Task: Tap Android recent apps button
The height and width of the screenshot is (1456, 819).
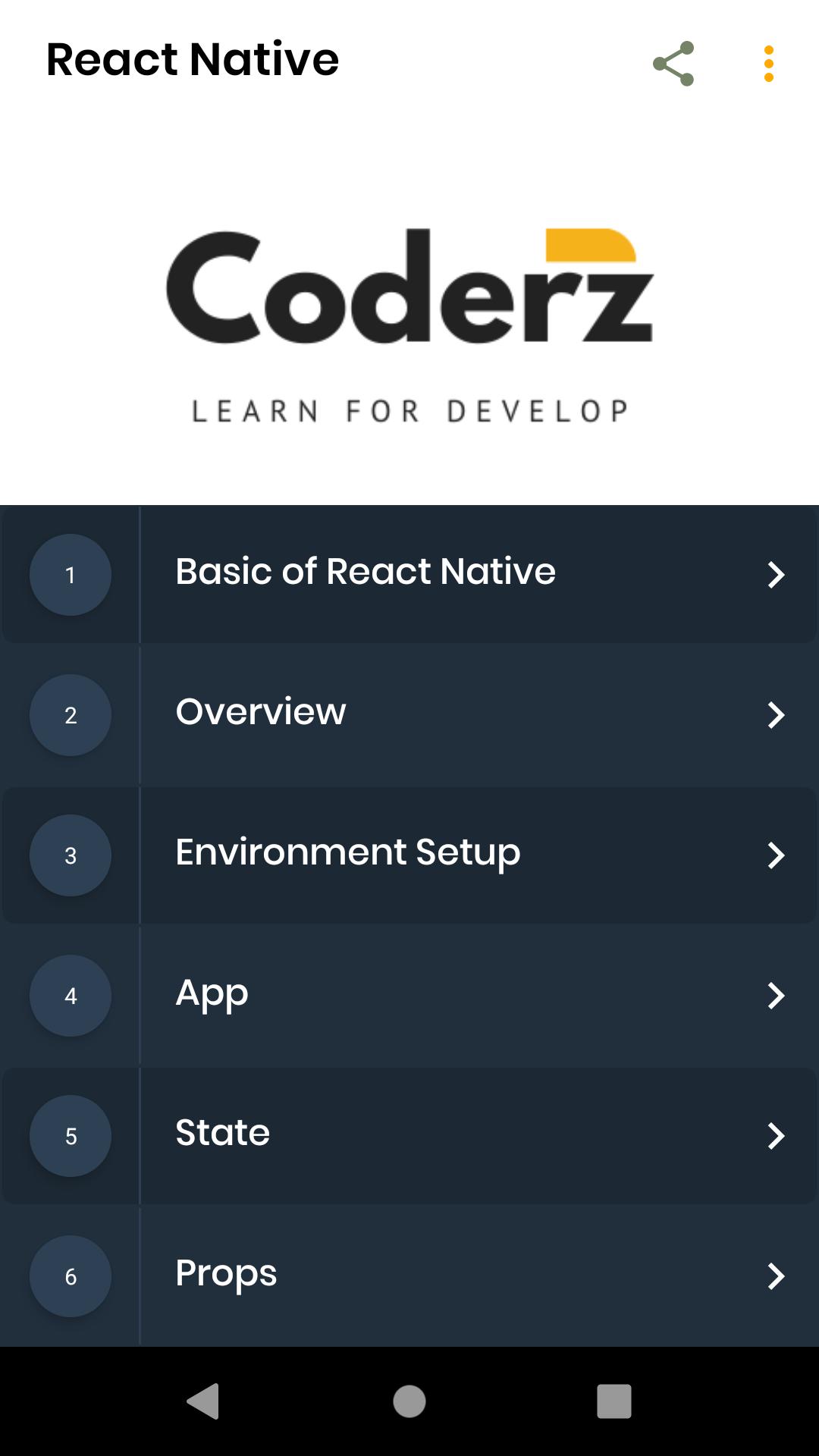Action: pos(614,1401)
